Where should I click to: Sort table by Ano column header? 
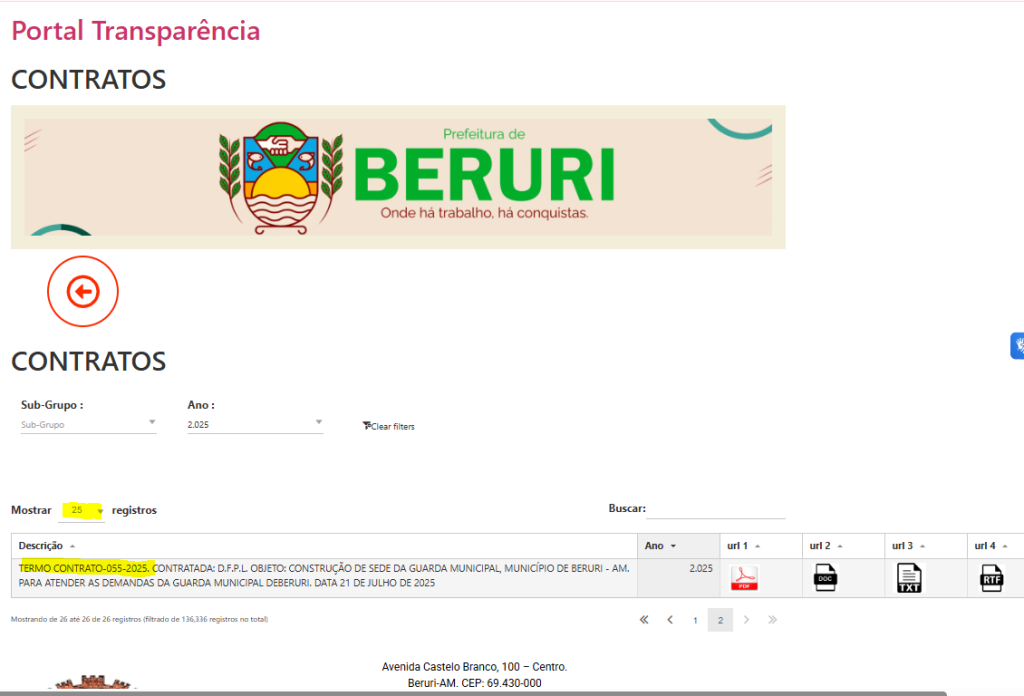pos(655,546)
